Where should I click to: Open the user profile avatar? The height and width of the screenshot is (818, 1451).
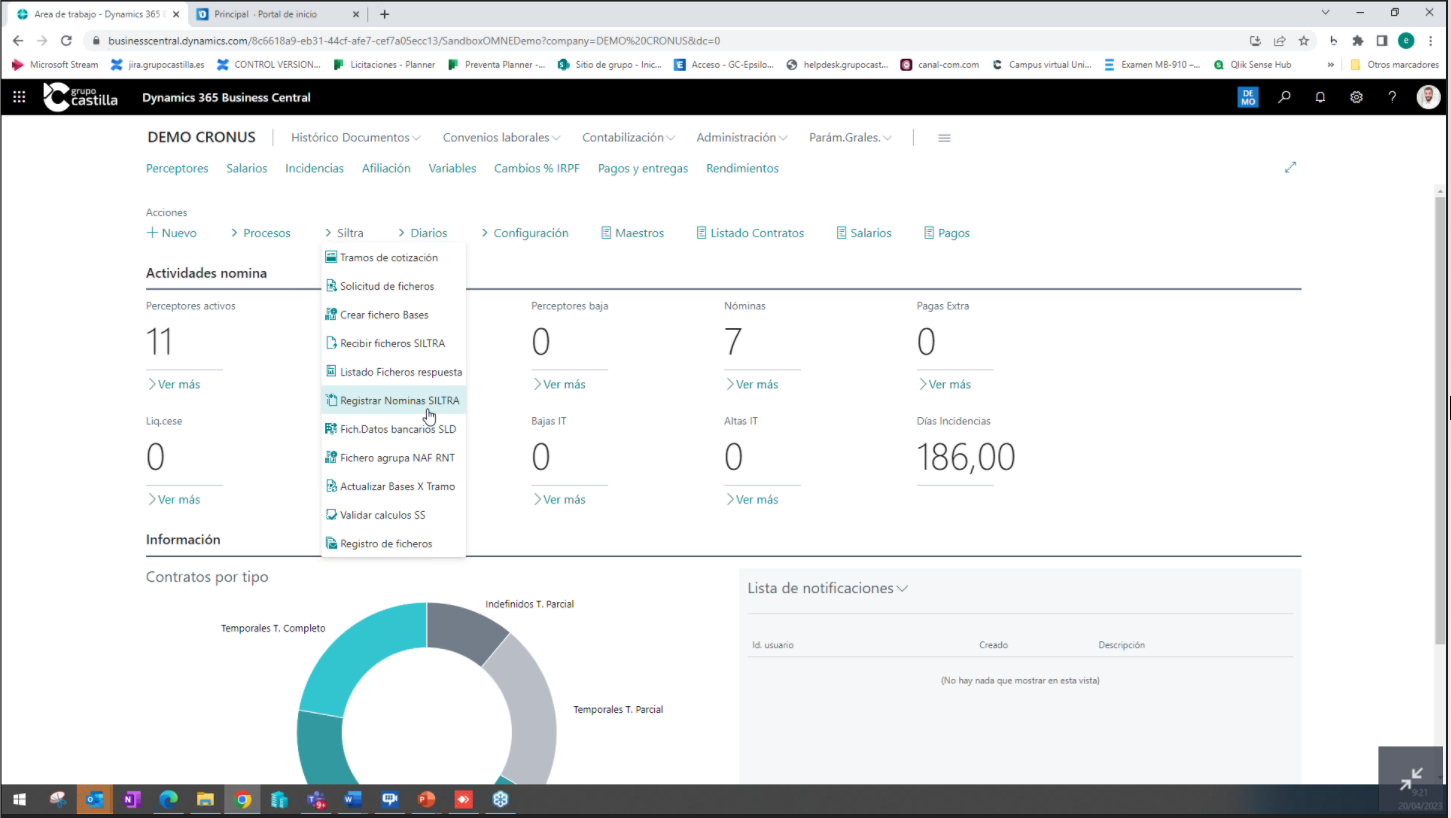pyautogui.click(x=1428, y=97)
